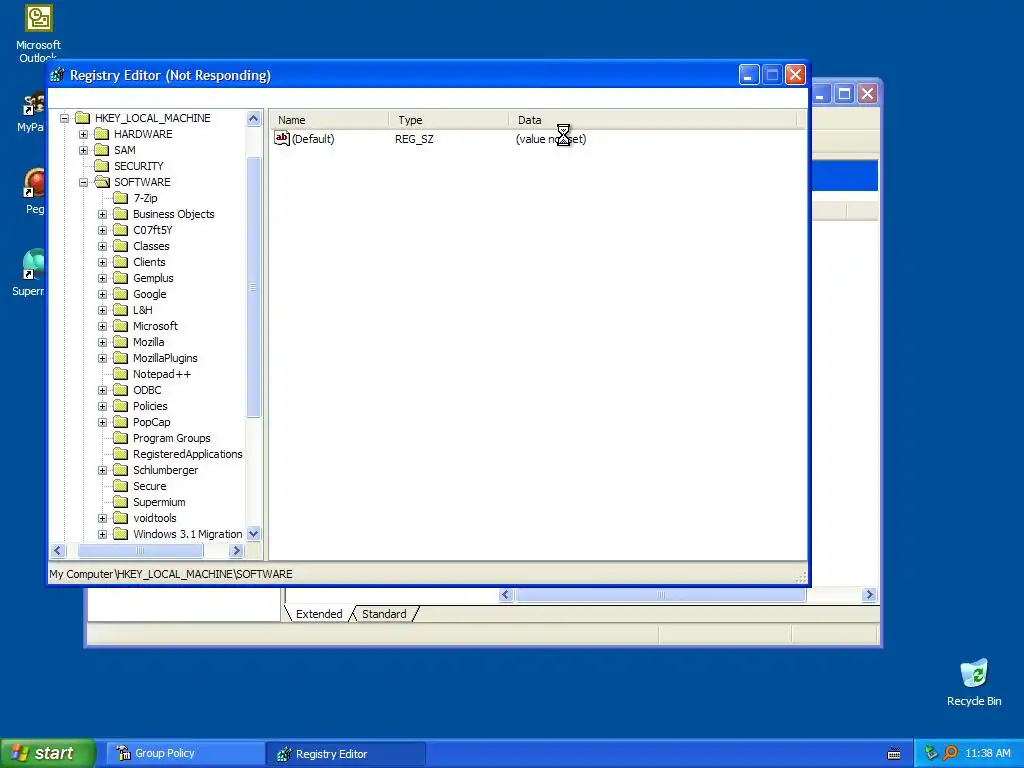1024x768 pixels.
Task: Click the Data column header
Action: (x=653, y=120)
